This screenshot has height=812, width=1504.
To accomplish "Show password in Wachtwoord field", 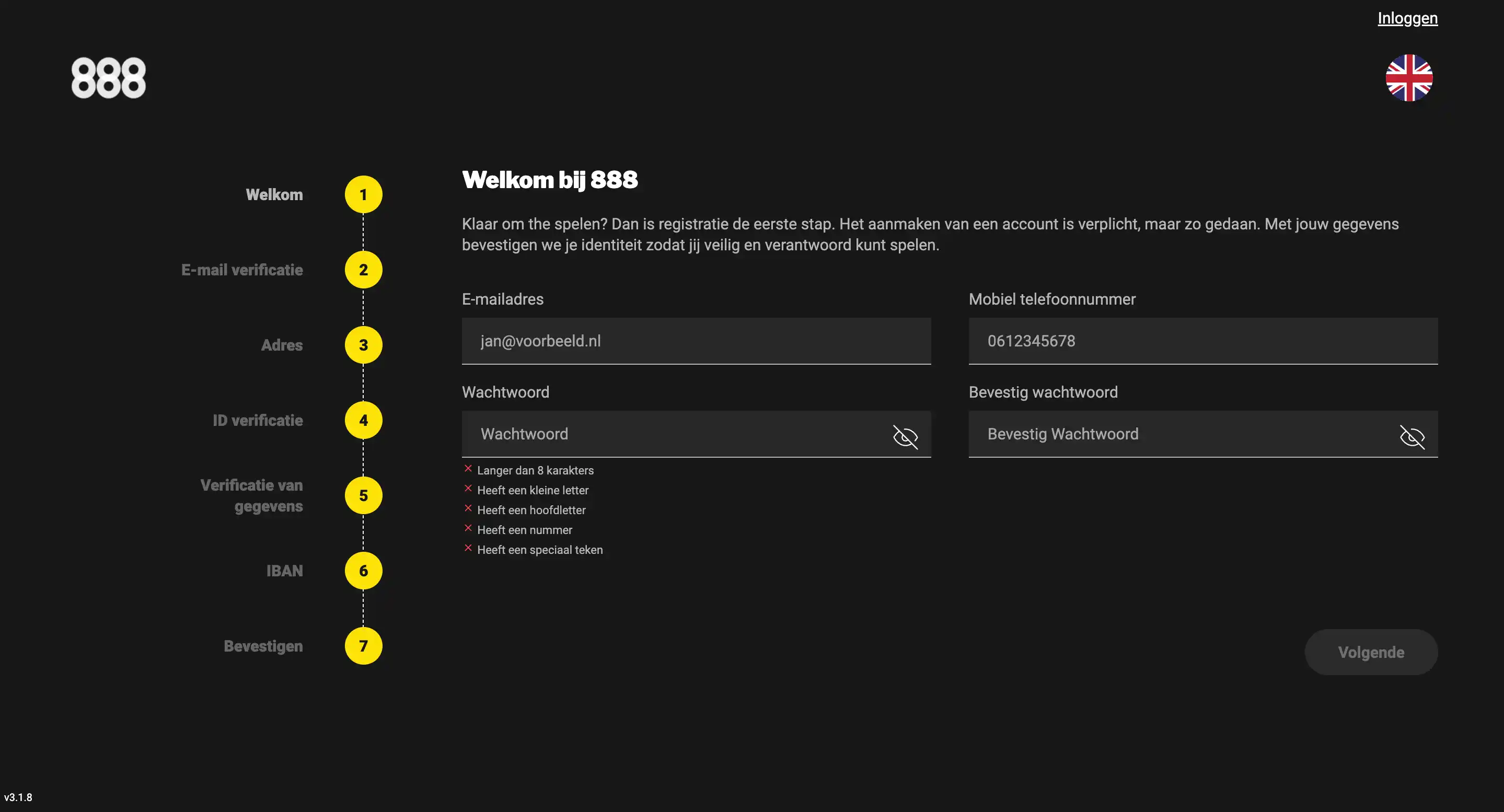I will [905, 437].
